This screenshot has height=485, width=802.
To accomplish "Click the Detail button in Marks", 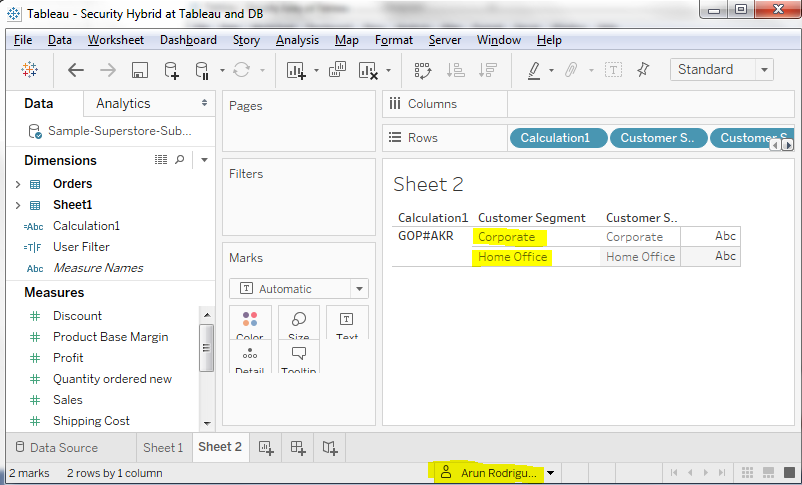I will pos(250,357).
